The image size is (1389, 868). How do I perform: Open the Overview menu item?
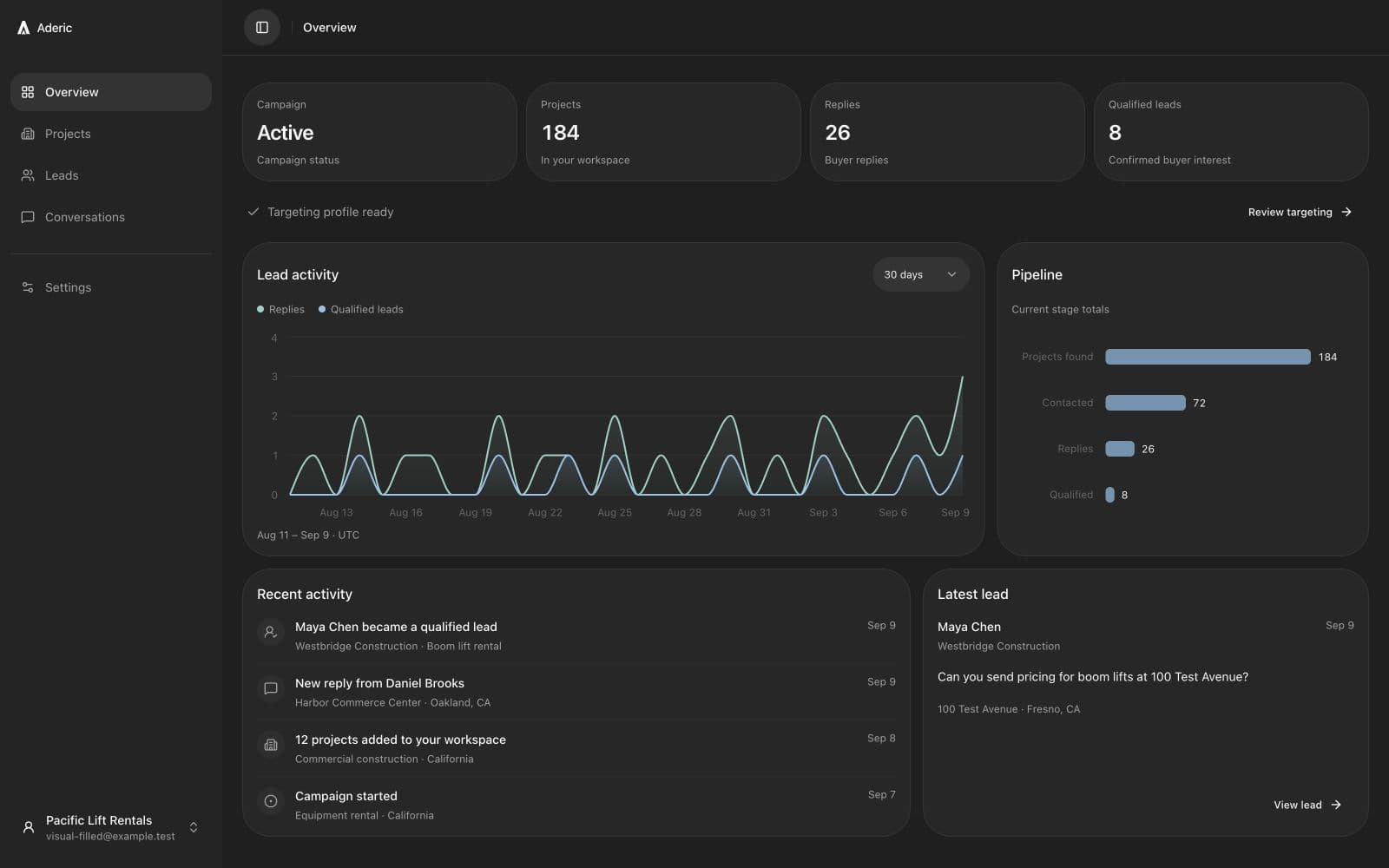[111, 92]
